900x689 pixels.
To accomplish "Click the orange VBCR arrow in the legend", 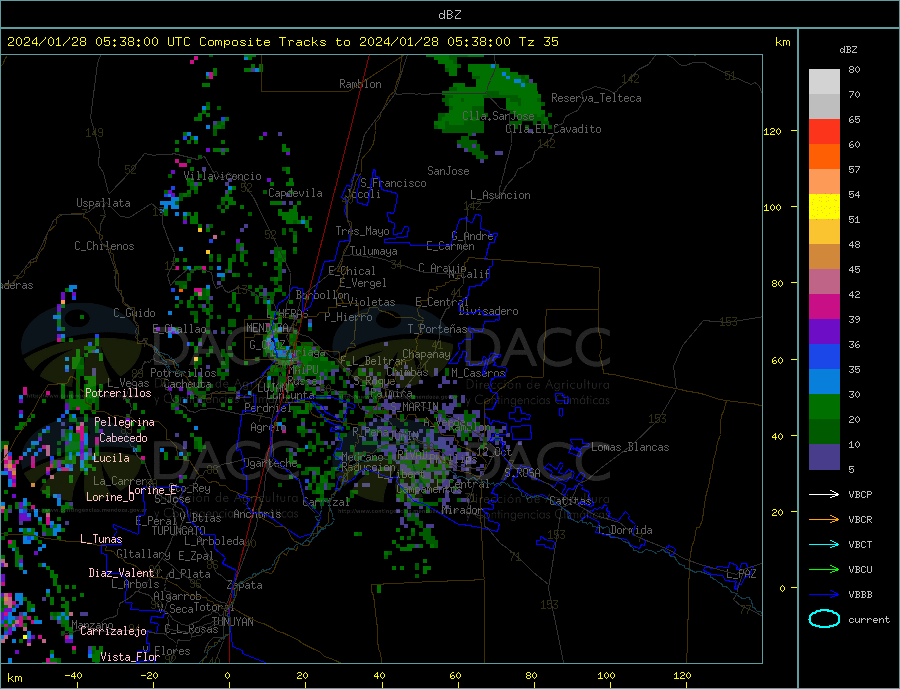I will coord(824,520).
